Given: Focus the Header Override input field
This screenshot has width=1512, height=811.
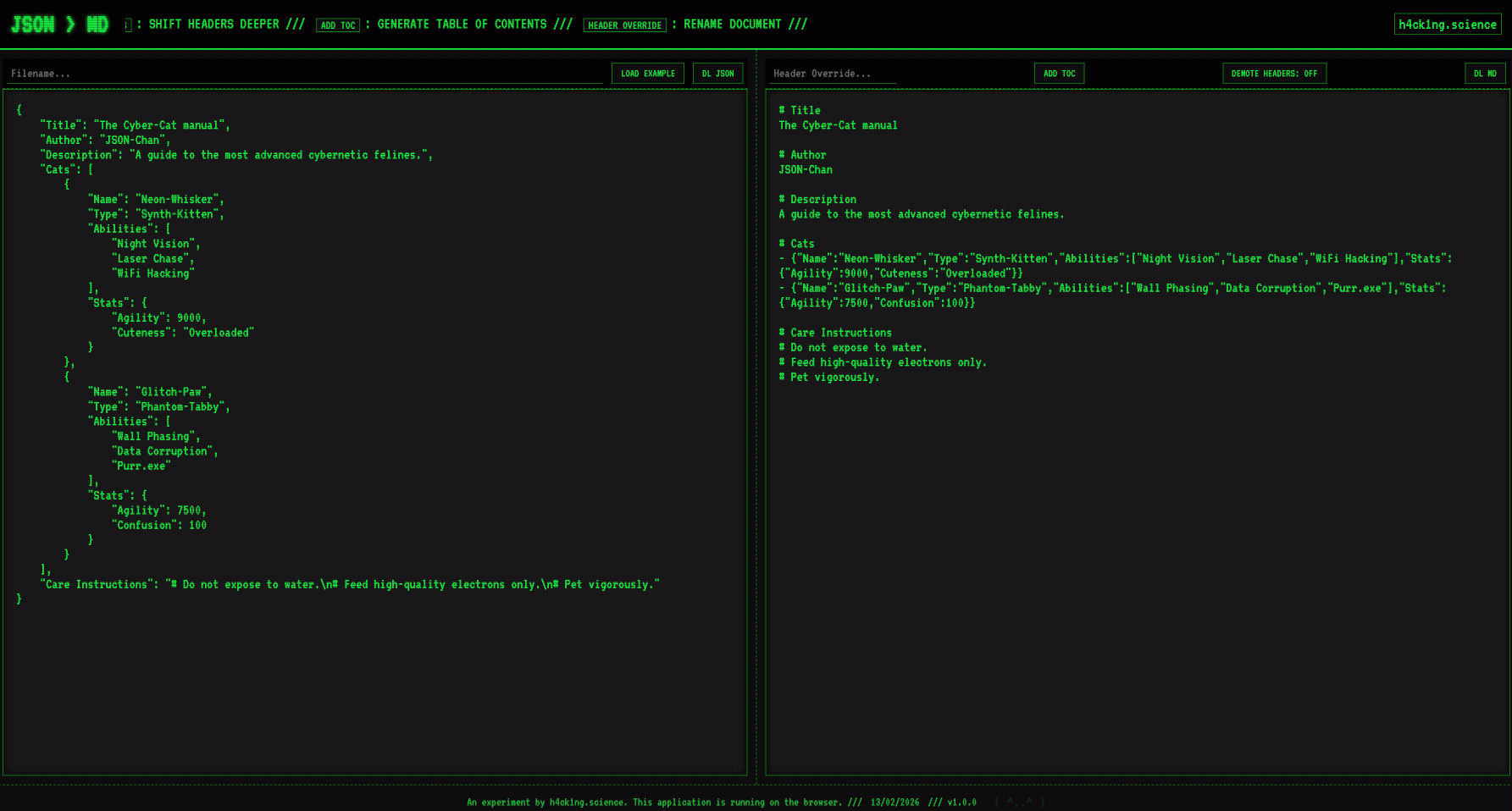Looking at the screenshot, I should pyautogui.click(x=832, y=74).
